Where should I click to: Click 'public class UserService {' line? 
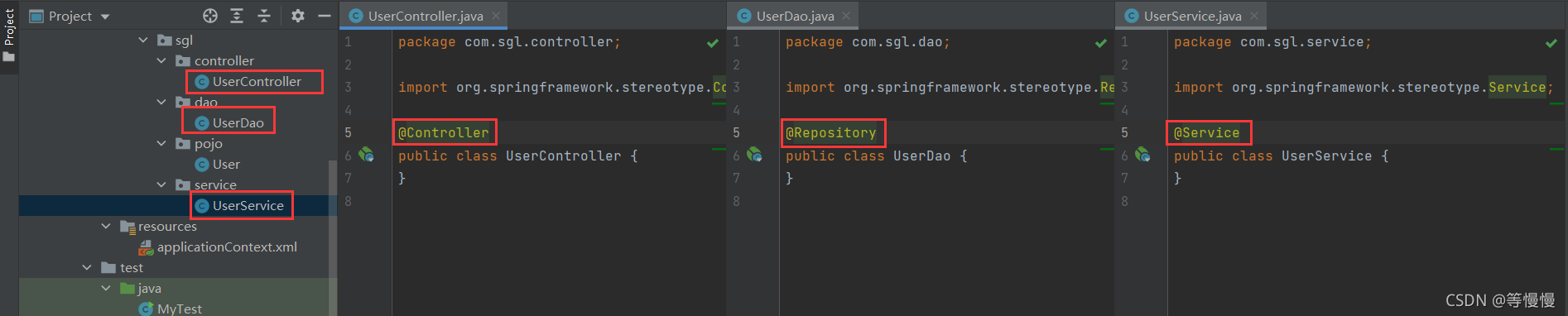click(1282, 156)
